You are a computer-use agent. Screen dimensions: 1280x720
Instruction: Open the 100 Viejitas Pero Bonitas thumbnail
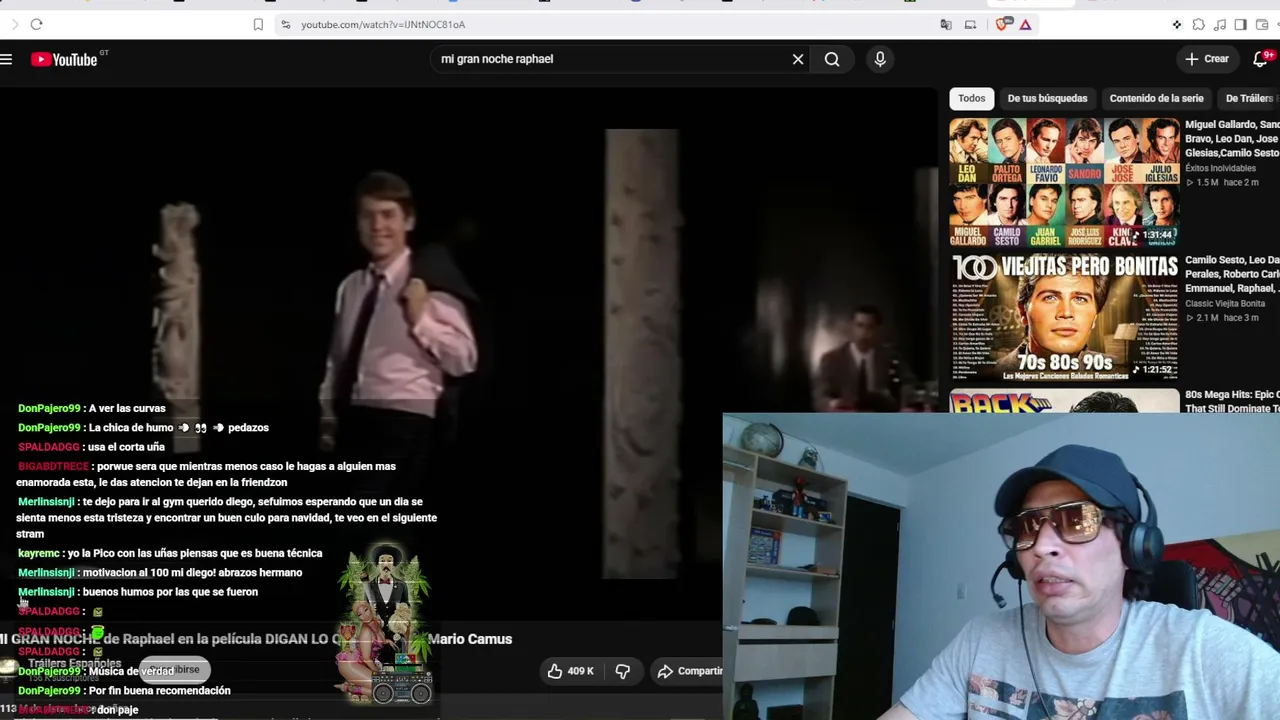1064,317
